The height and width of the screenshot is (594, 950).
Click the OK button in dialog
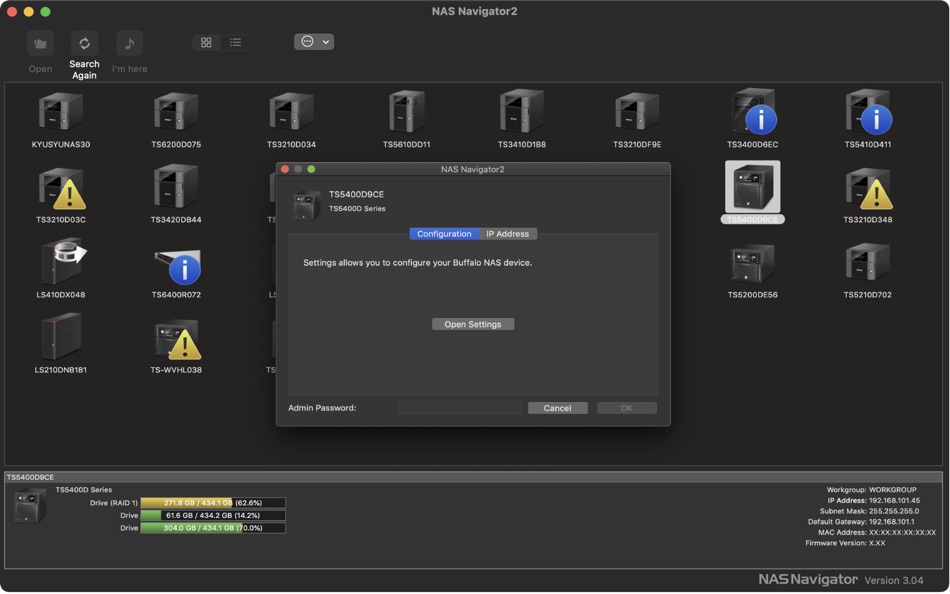tap(626, 408)
